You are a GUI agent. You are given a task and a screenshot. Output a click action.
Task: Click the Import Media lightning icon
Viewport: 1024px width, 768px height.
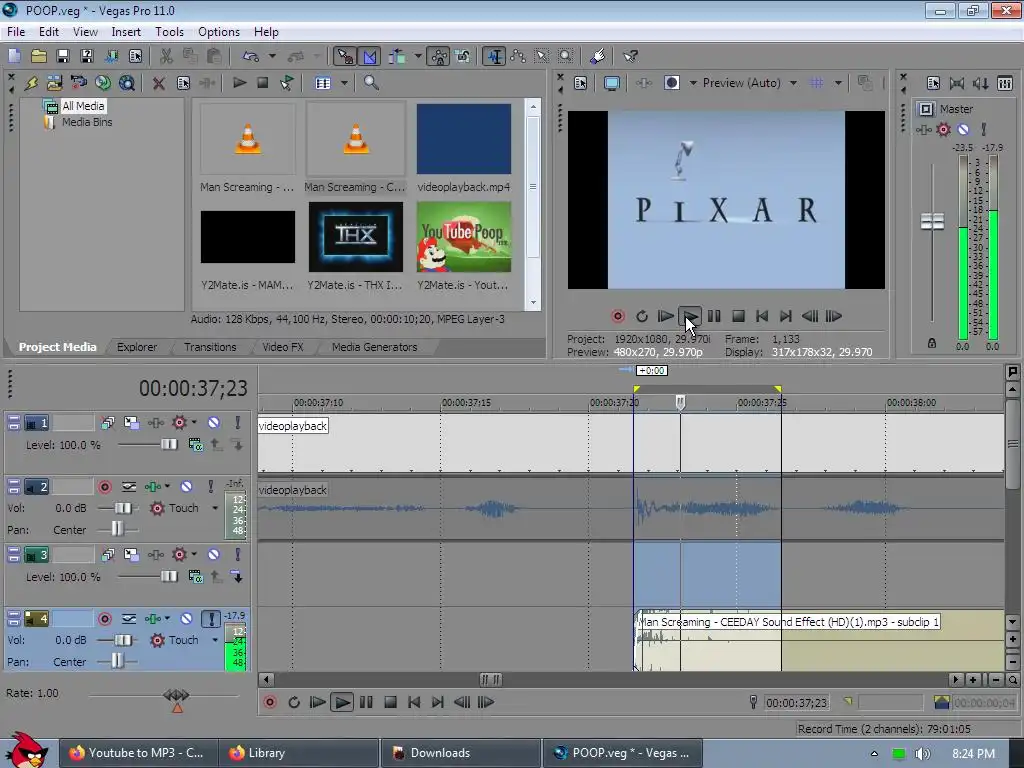pos(31,83)
